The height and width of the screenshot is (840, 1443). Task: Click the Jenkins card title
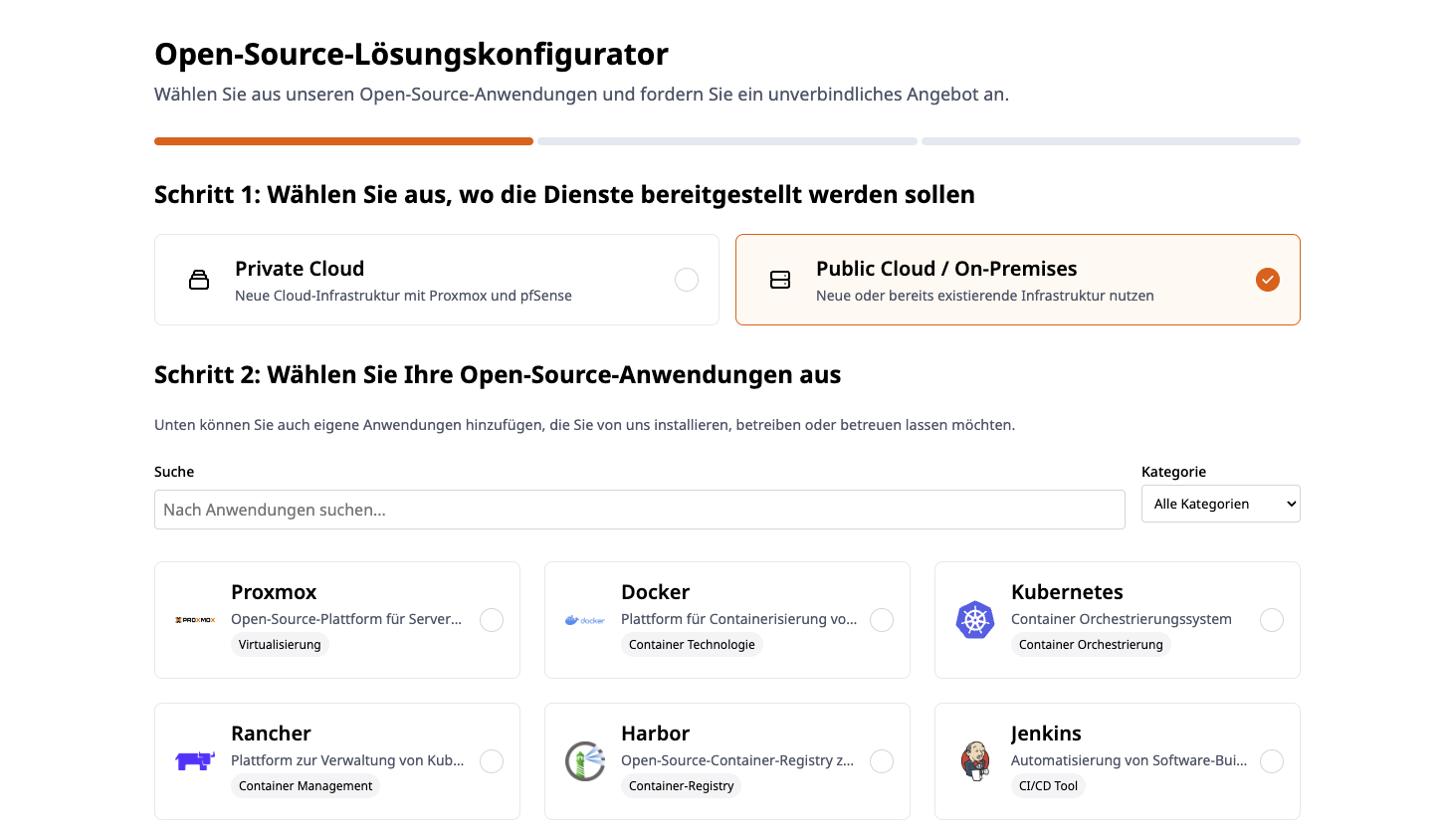click(1046, 734)
